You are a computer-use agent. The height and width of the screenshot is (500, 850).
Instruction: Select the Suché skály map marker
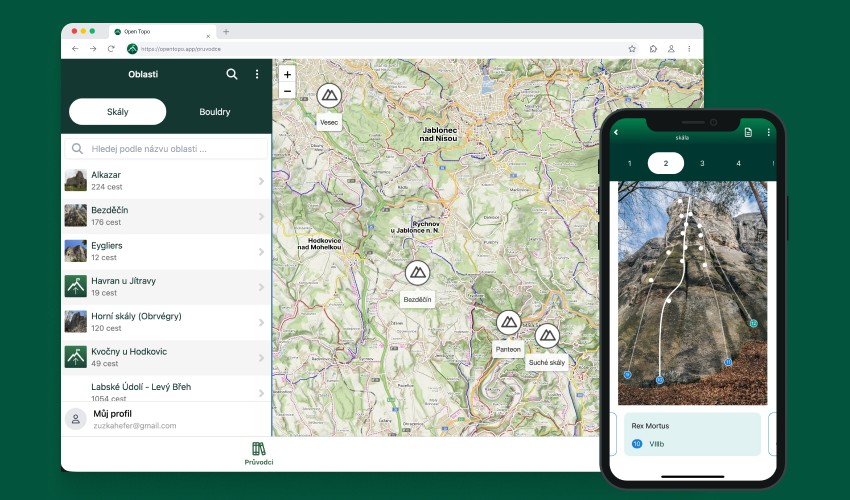click(x=546, y=335)
